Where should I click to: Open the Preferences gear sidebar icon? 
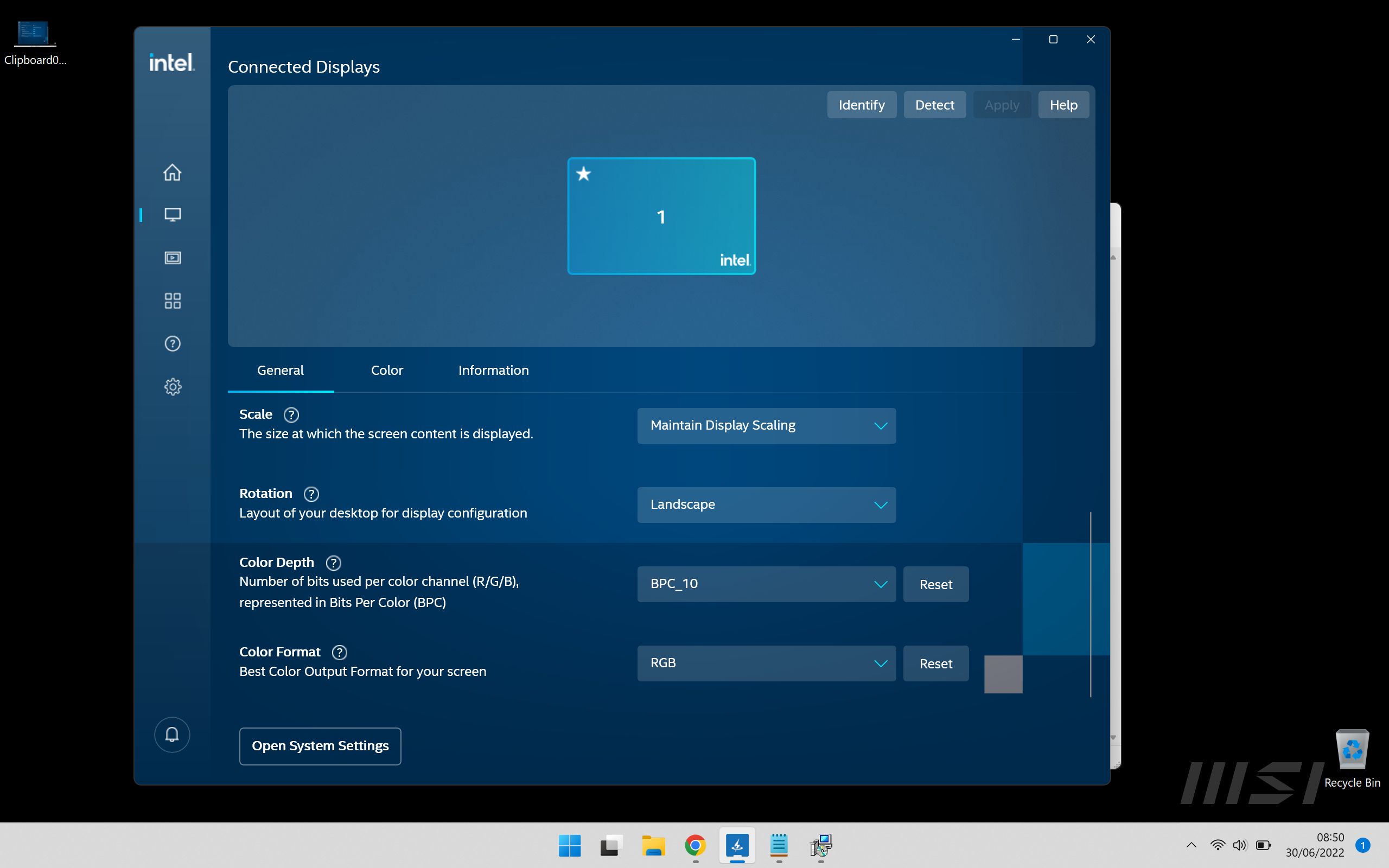click(172, 386)
